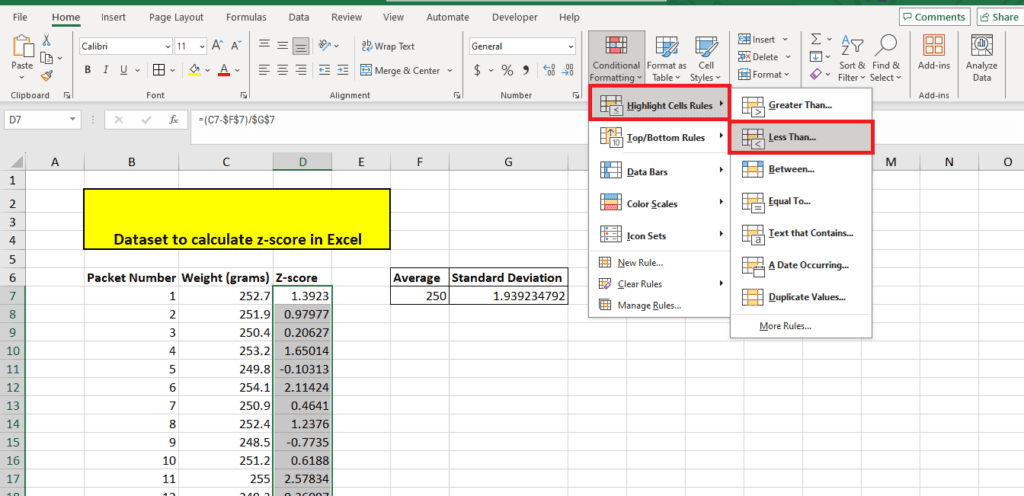Expand Top/Bottom Rules submenu
Viewport: 1024px width, 496px height.
point(660,138)
